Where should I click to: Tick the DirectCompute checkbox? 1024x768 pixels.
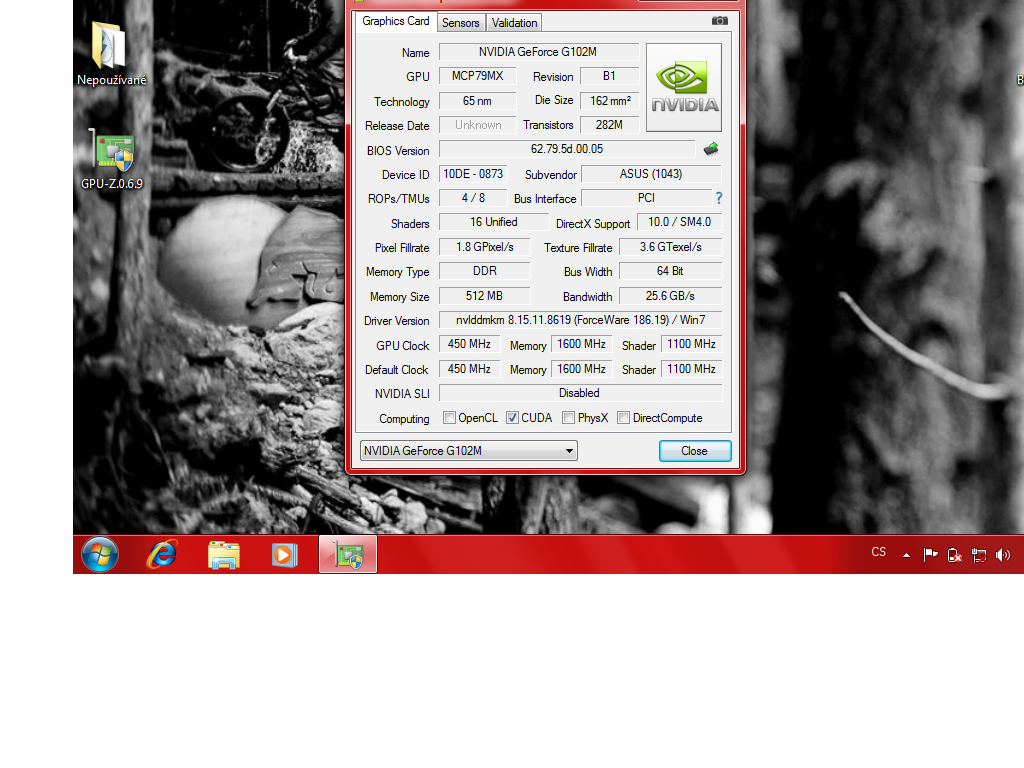(x=623, y=418)
